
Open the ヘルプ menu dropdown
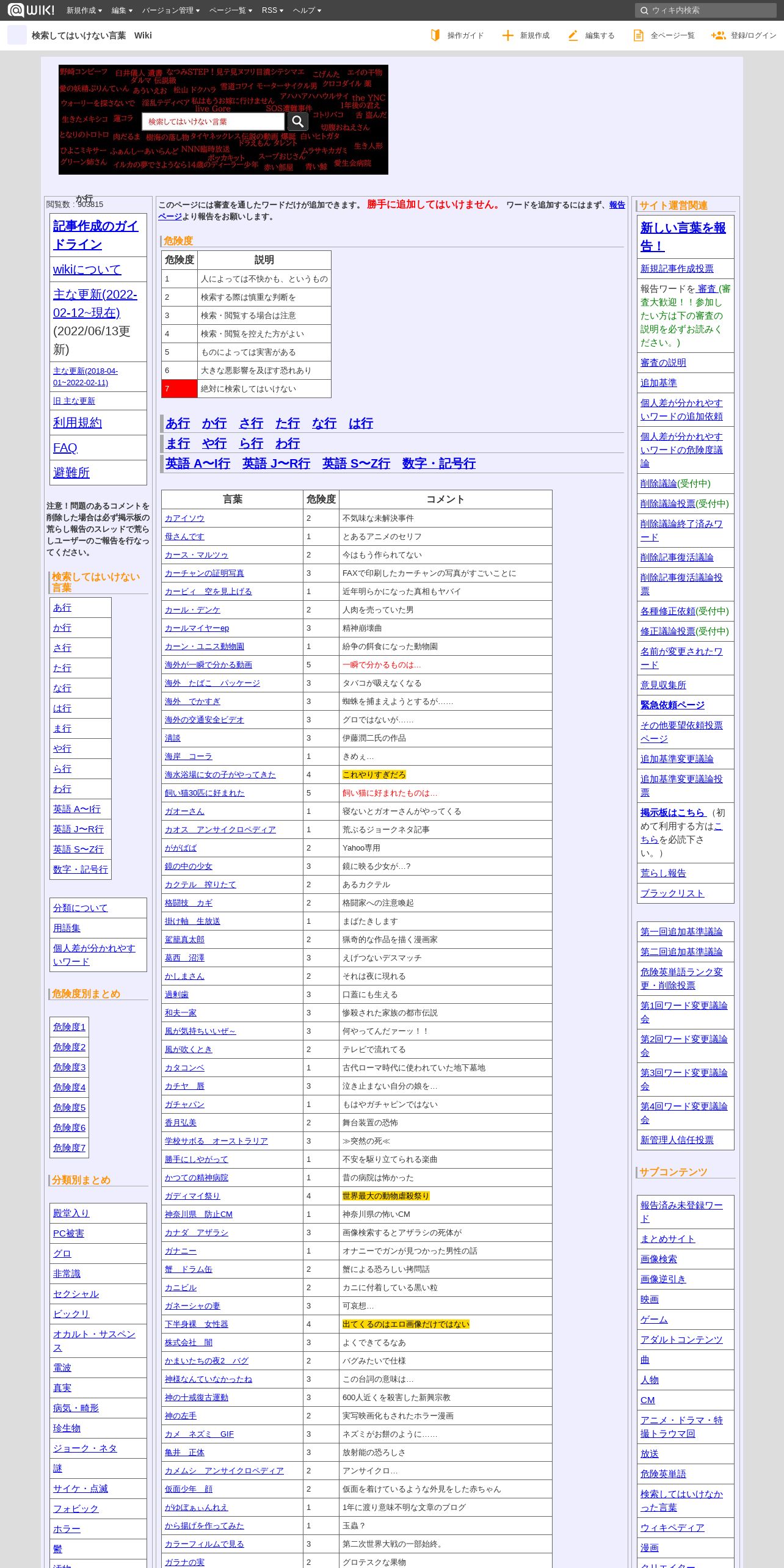pyautogui.click(x=307, y=10)
